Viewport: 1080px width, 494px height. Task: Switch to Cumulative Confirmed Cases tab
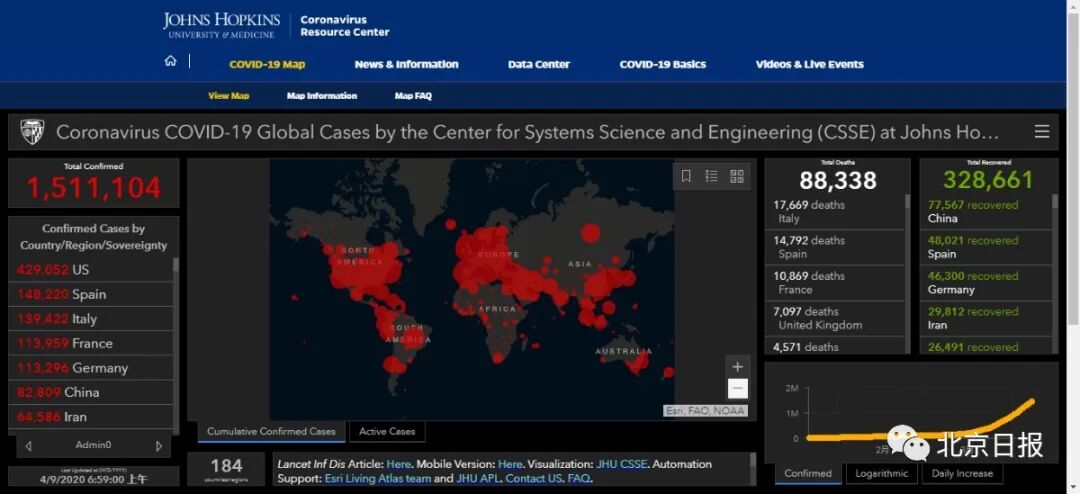[x=271, y=431]
